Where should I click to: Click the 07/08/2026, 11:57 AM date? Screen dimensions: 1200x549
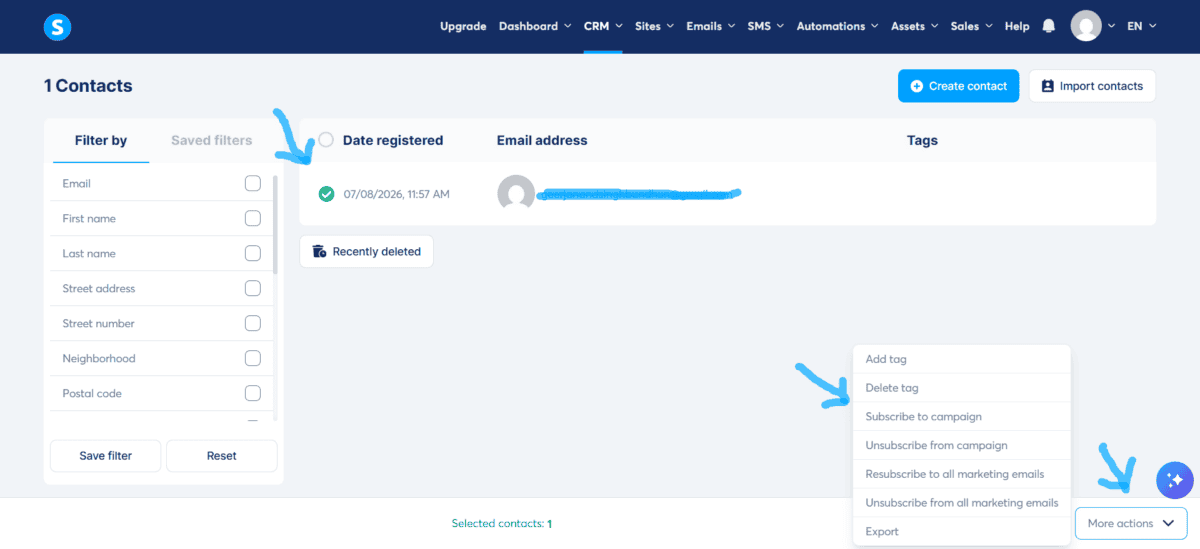(x=396, y=194)
